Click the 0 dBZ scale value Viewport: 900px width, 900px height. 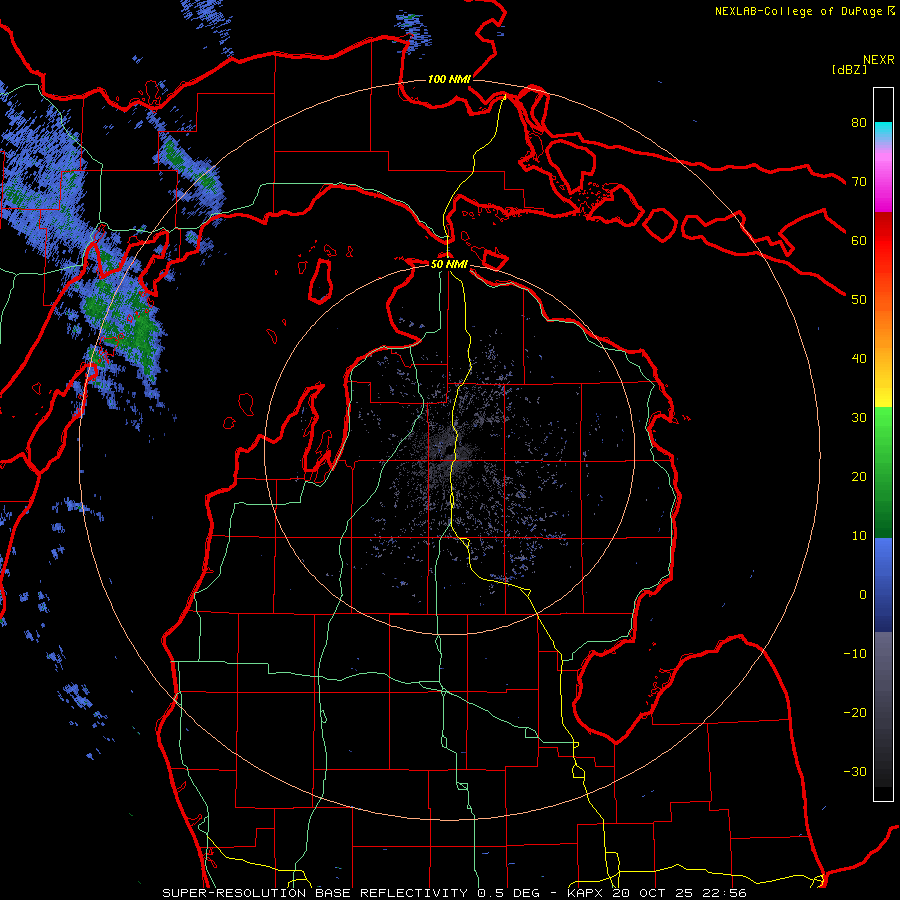point(863,595)
